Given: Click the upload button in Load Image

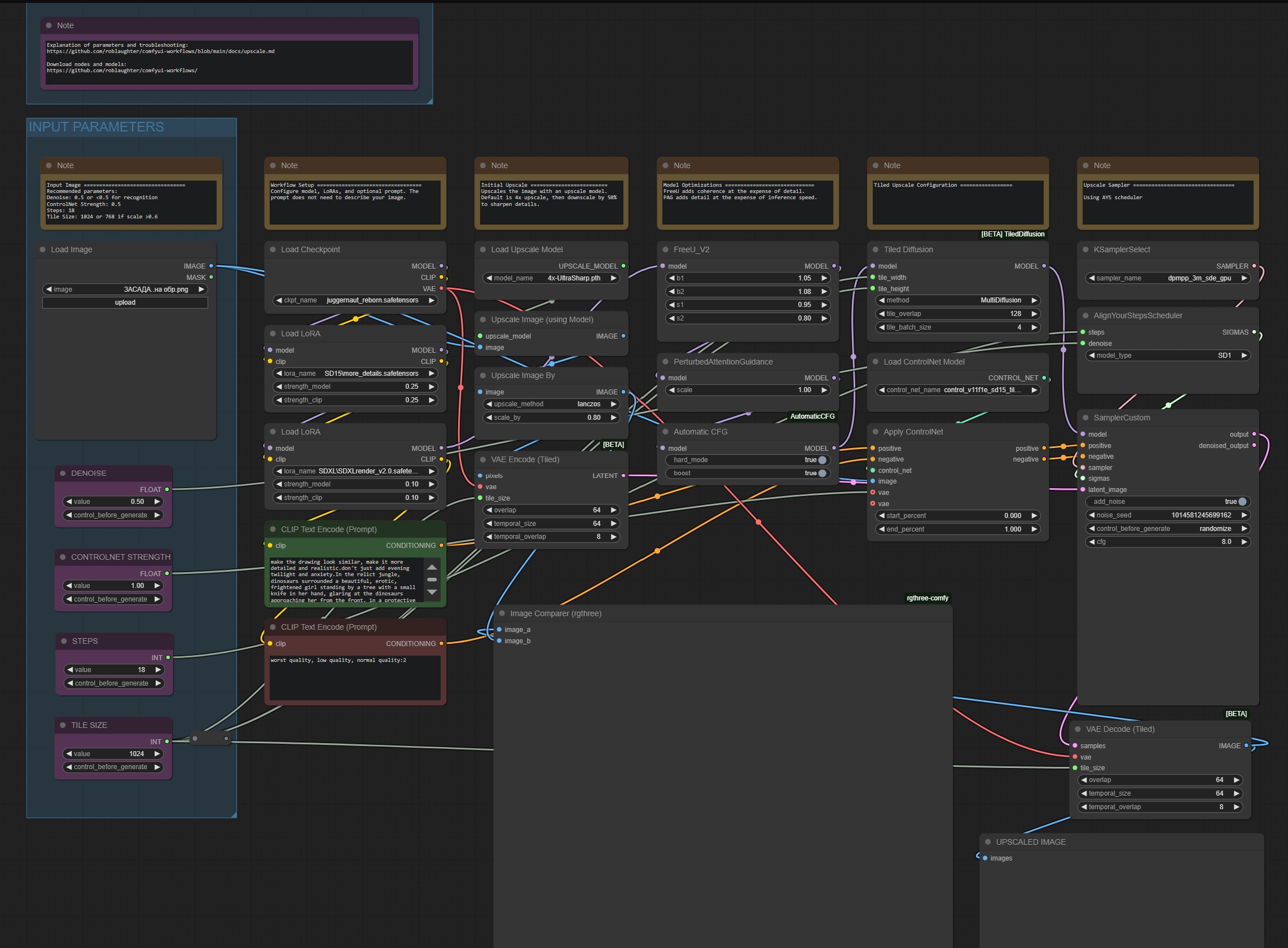Looking at the screenshot, I should (x=125, y=302).
